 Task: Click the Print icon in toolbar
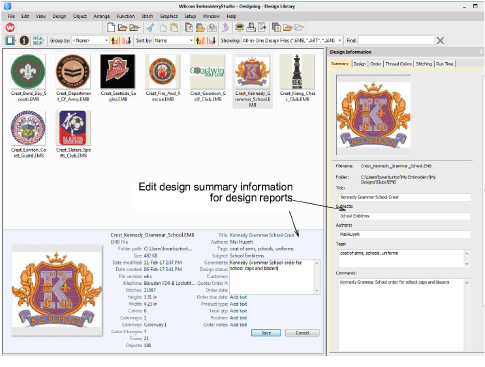[x=251, y=27]
